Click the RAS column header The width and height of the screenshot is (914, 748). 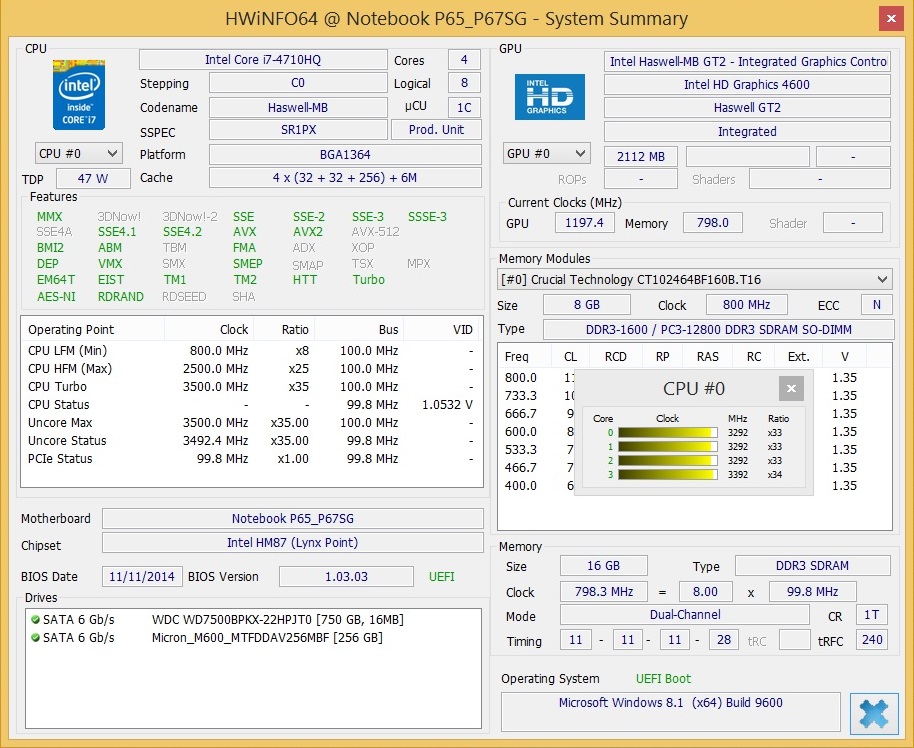coord(708,356)
